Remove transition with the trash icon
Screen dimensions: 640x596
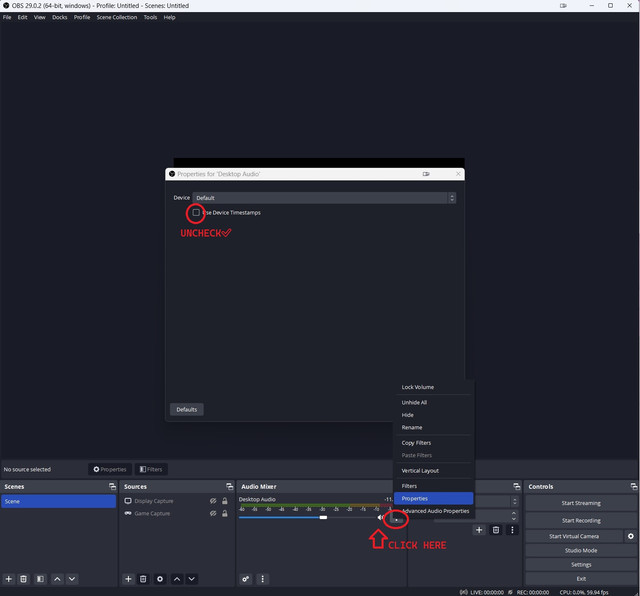[496, 530]
